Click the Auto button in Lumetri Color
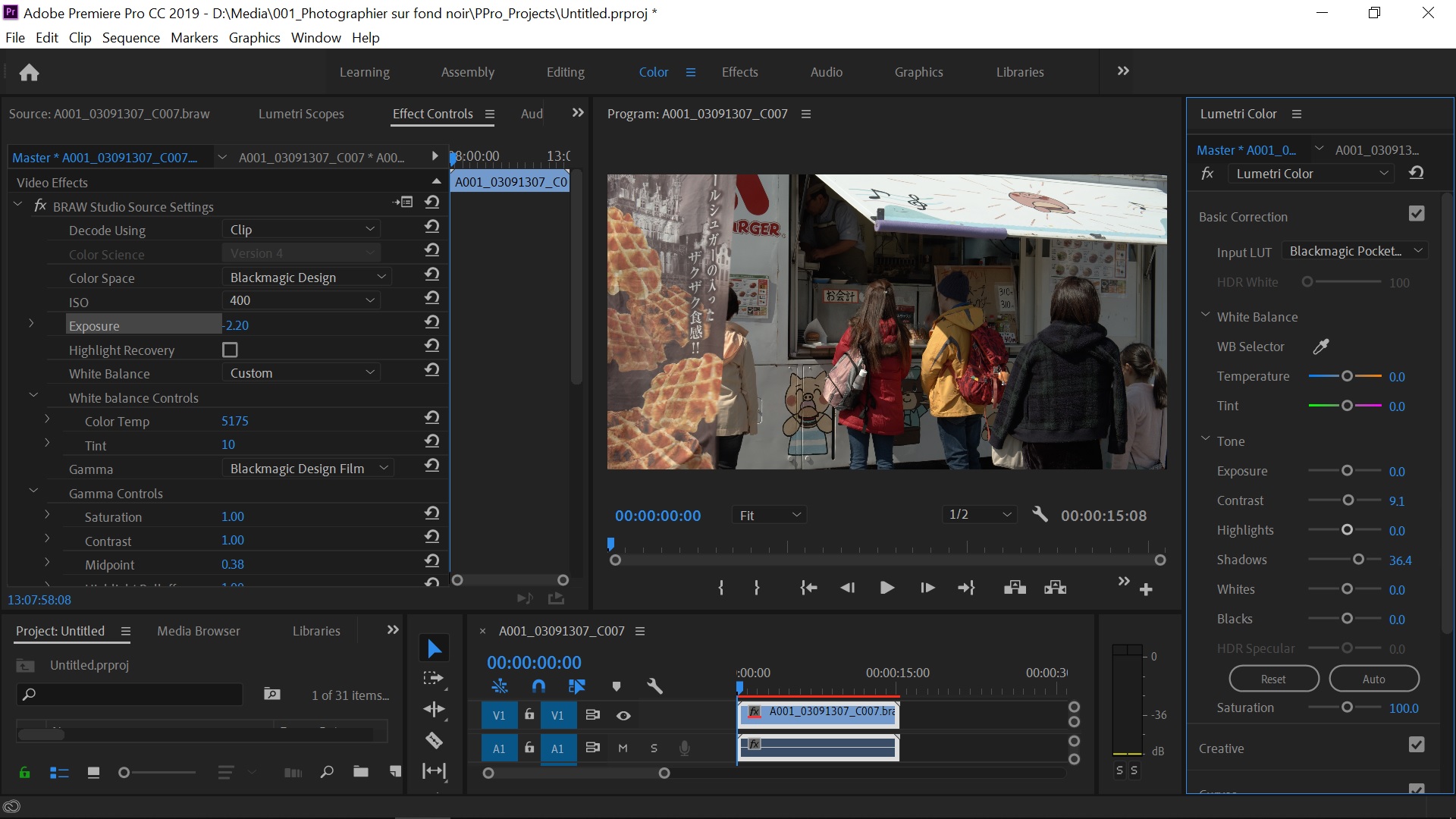Screen dimensions: 1456x819 (1374, 679)
